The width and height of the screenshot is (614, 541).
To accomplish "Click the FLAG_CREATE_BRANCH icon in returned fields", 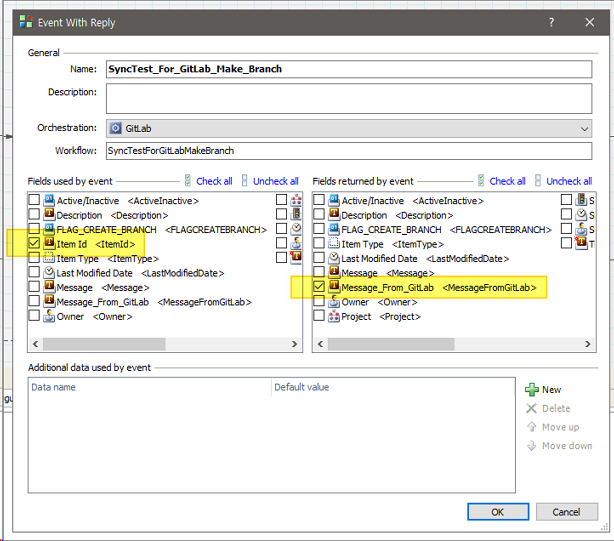I will (334, 229).
